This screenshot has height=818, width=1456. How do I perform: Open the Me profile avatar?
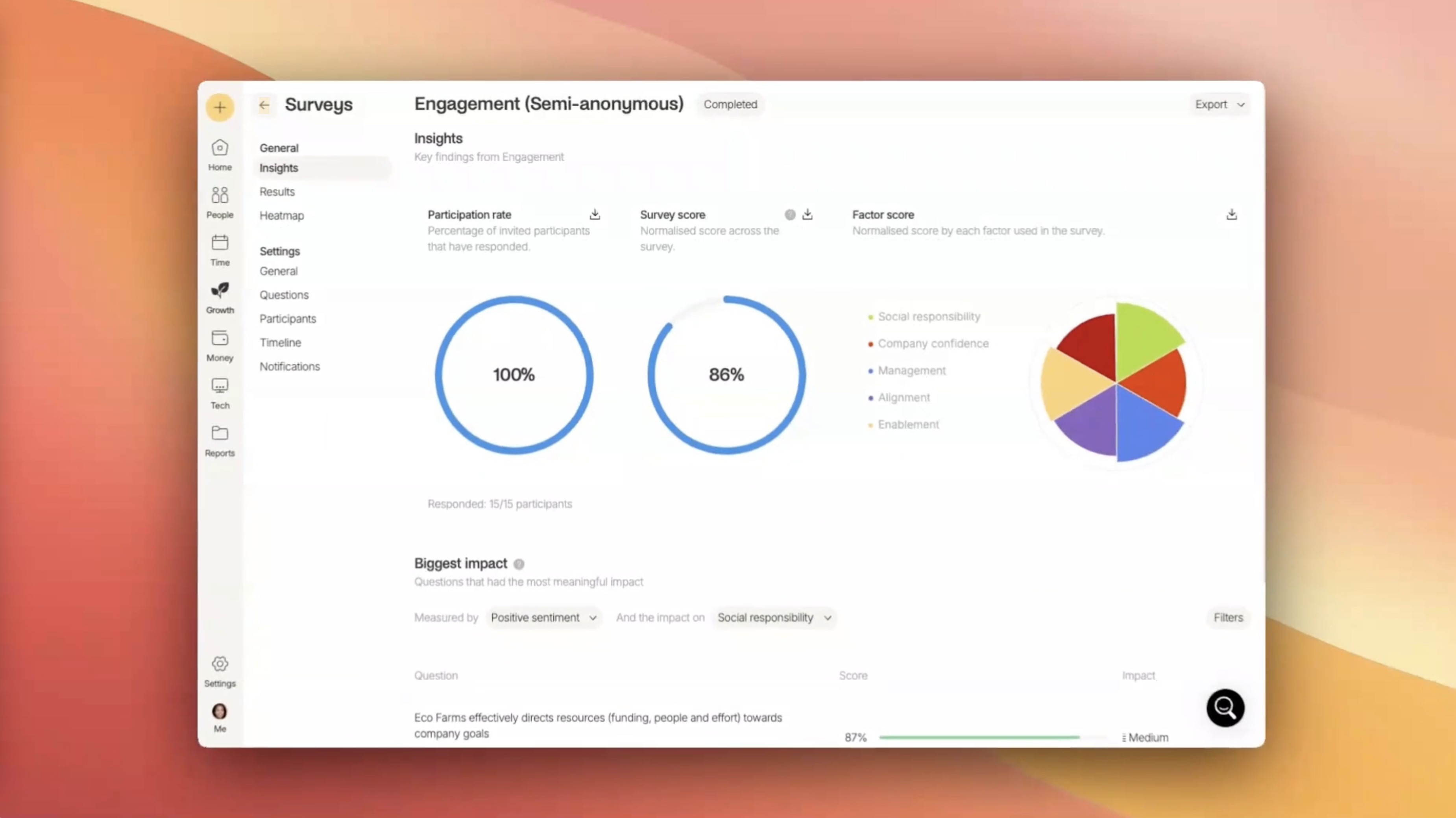(x=220, y=718)
